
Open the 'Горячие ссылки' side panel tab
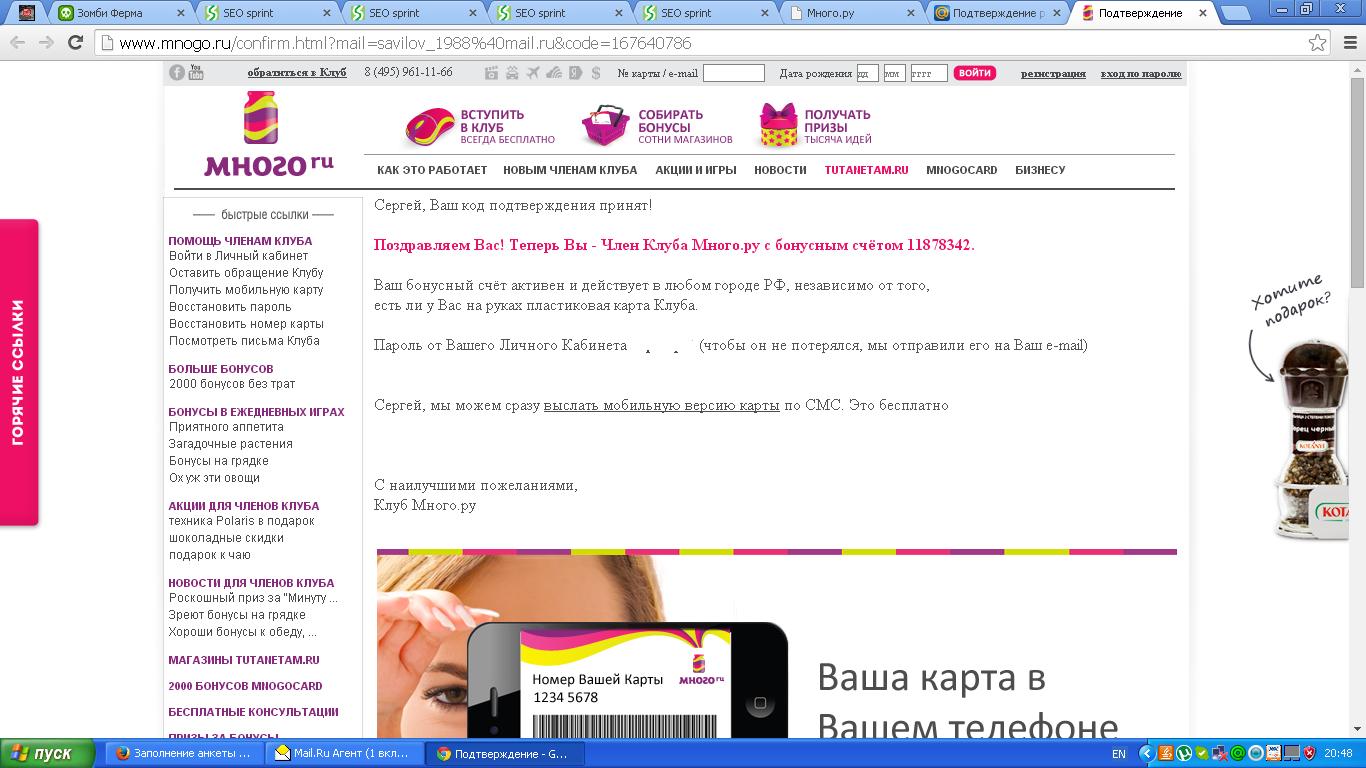click(x=18, y=372)
